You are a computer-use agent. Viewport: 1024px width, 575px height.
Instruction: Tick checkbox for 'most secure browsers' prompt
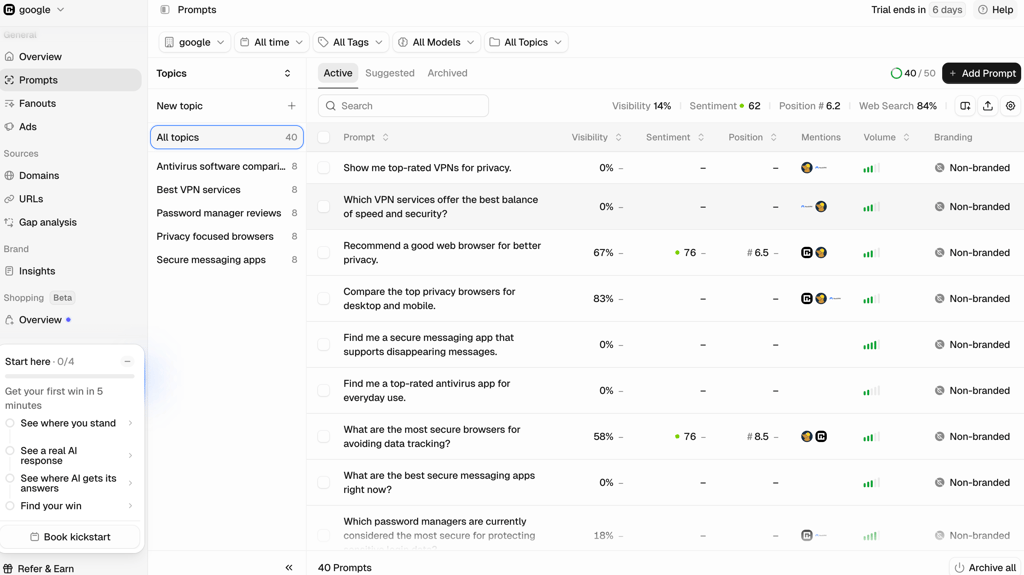click(324, 436)
